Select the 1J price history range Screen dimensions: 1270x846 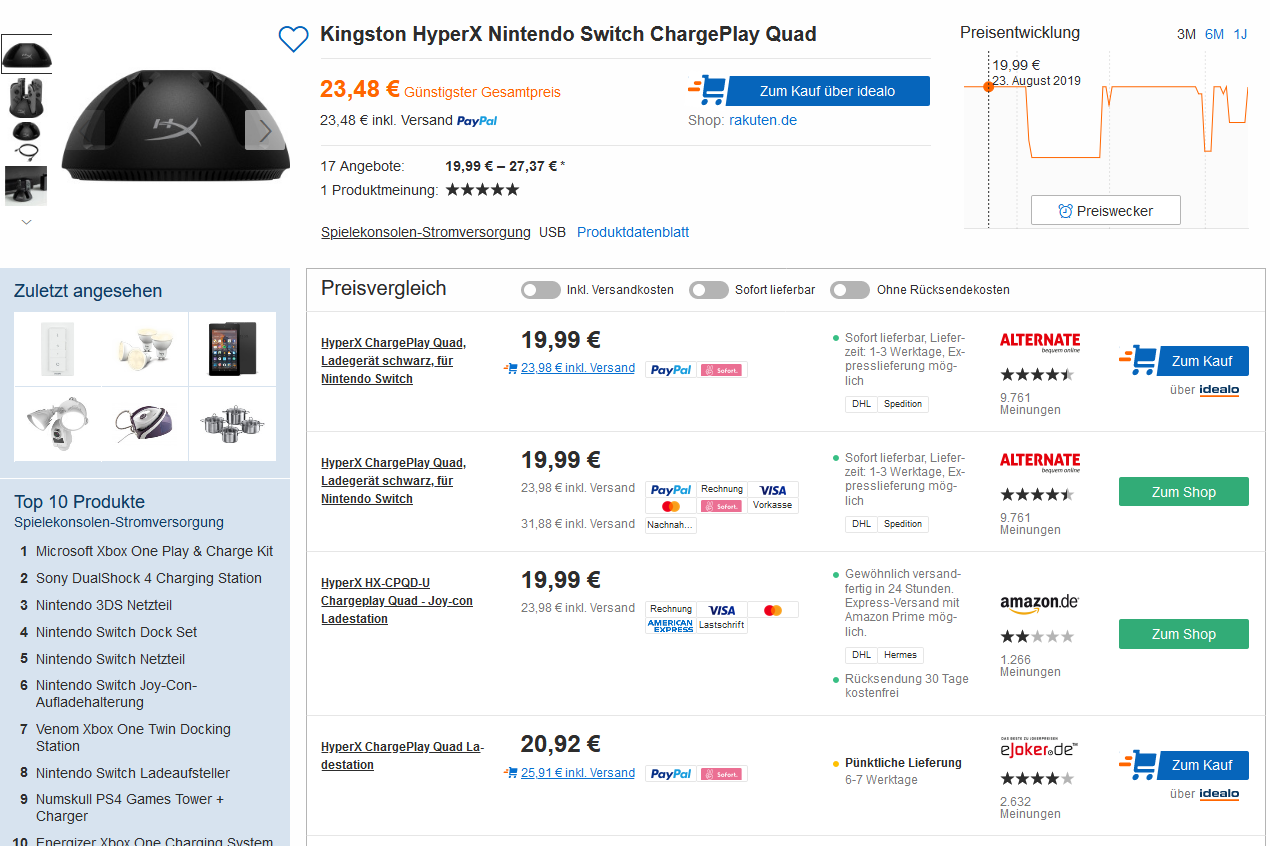click(1240, 34)
